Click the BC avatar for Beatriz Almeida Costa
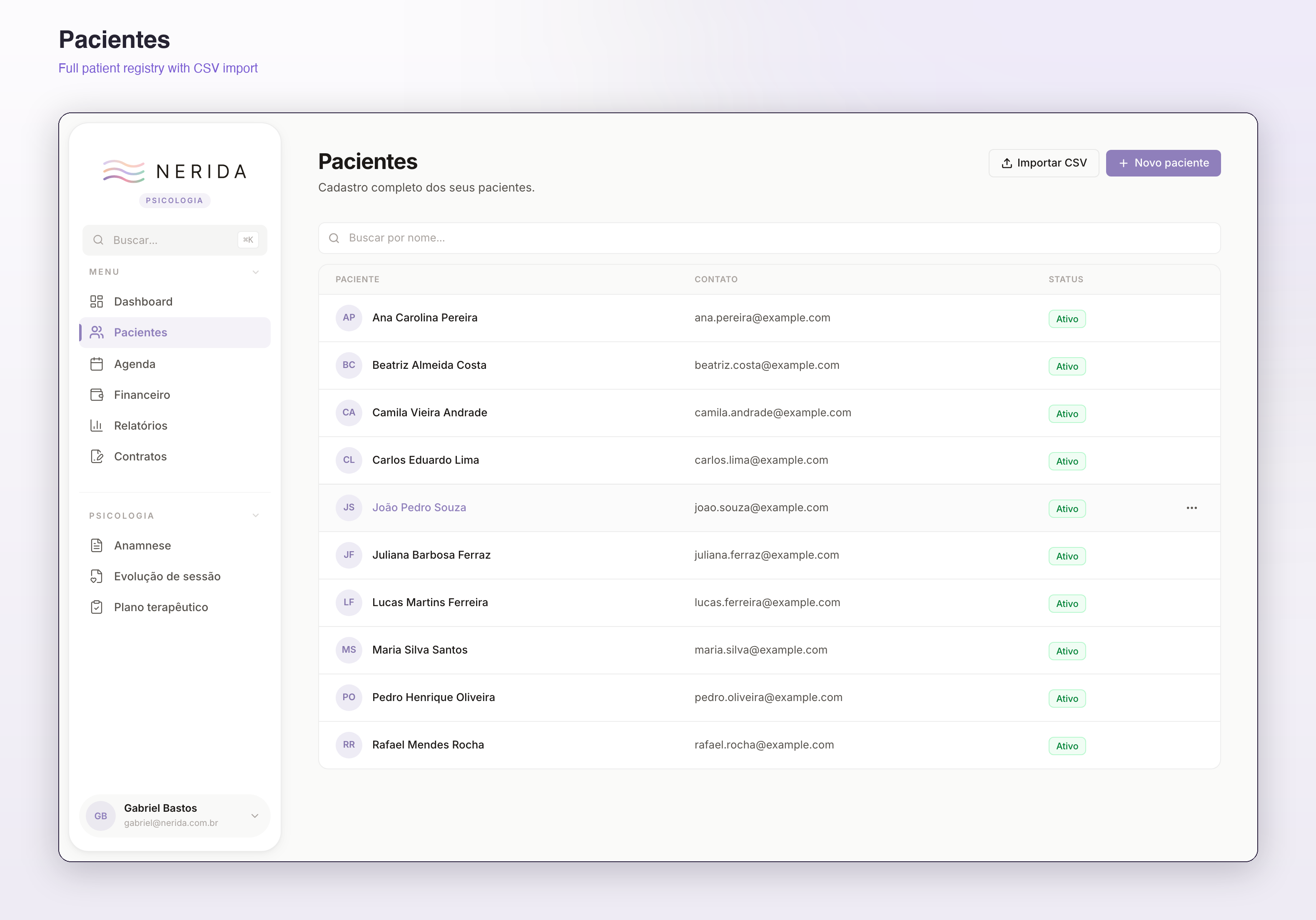This screenshot has width=1316, height=920. click(349, 365)
